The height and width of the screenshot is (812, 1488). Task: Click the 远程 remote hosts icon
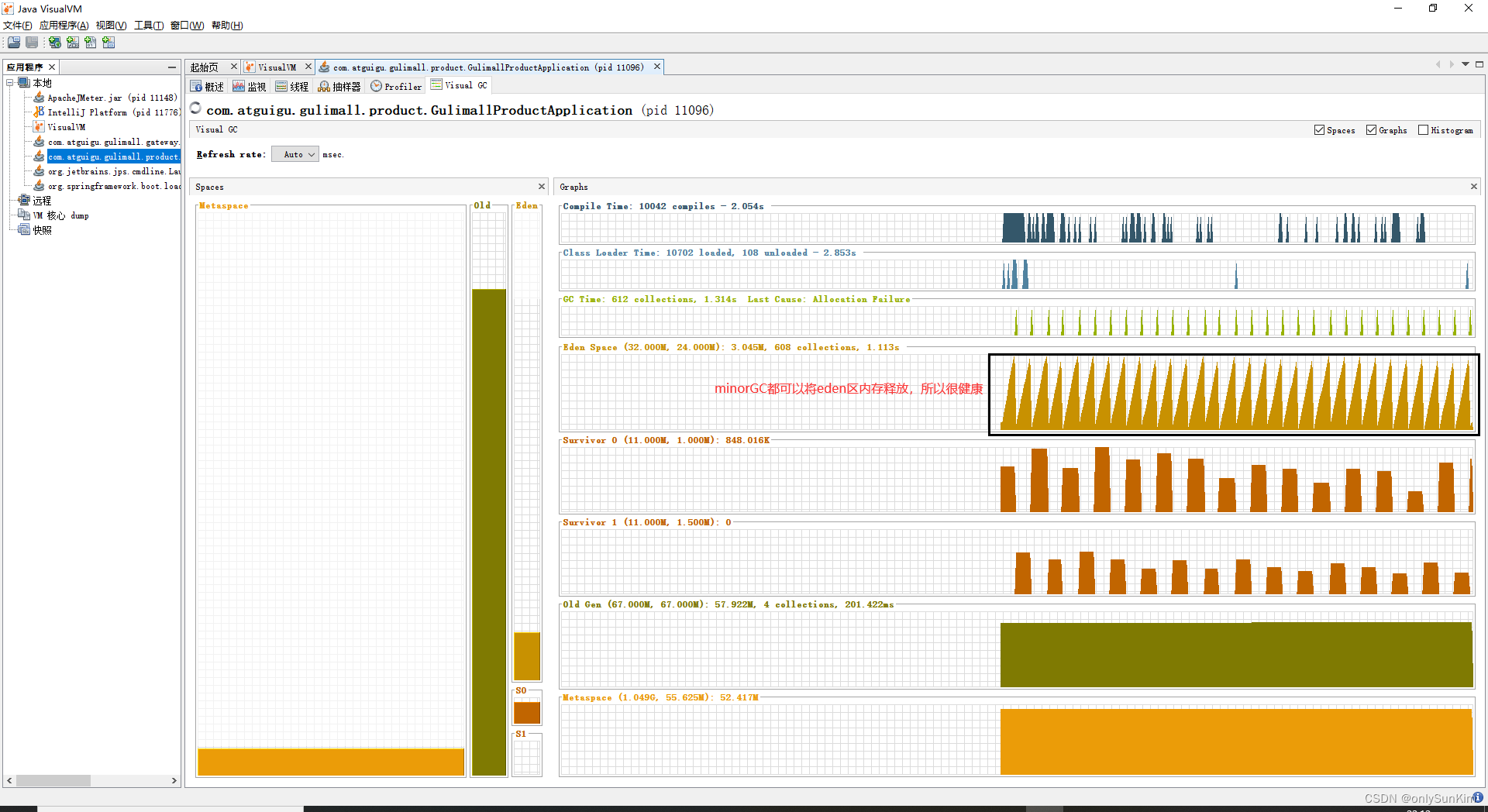point(24,201)
